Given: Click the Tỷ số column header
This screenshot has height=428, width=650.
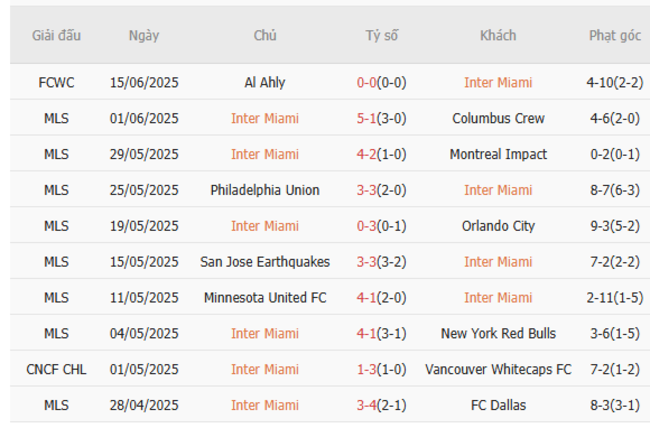Looking at the screenshot, I should (381, 36).
